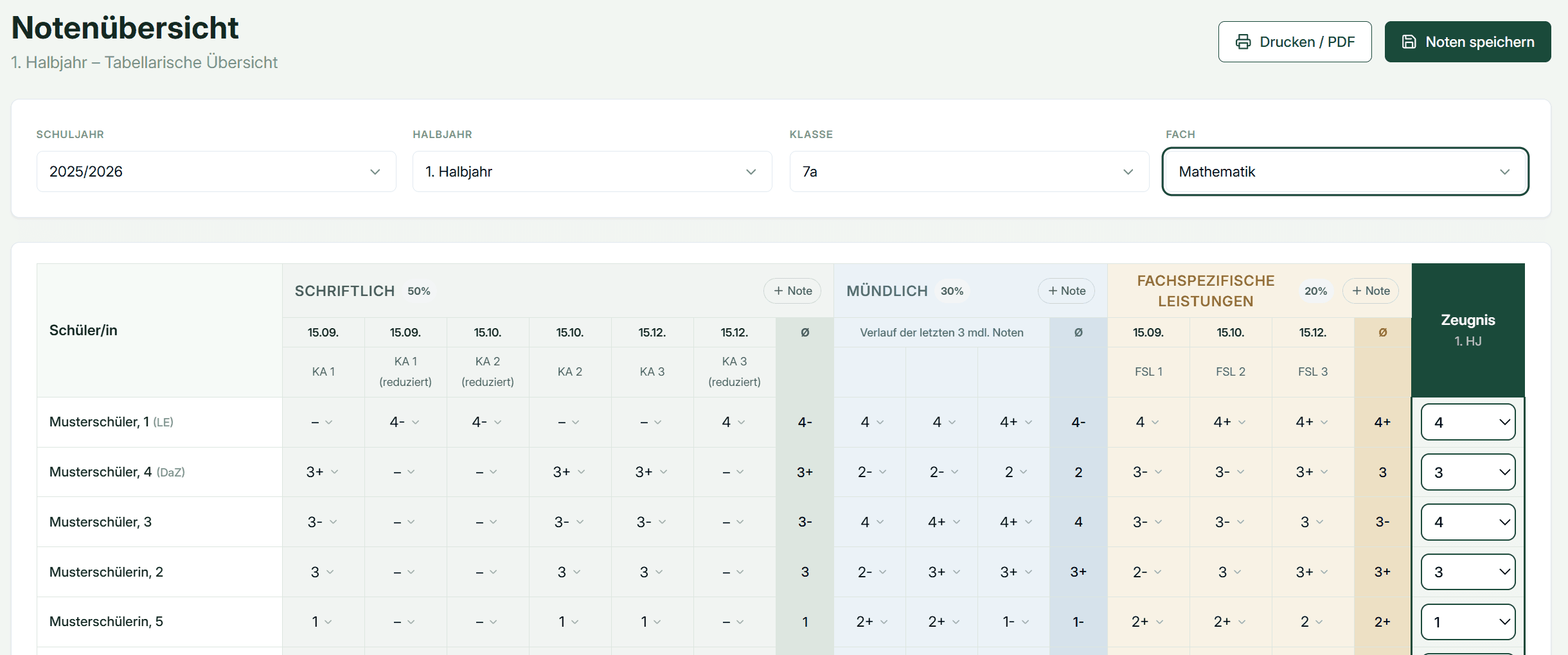Open Zeugnis grade dropdown for Musterschüler, 3
The width and height of the screenshot is (1568, 655).
[1468, 522]
